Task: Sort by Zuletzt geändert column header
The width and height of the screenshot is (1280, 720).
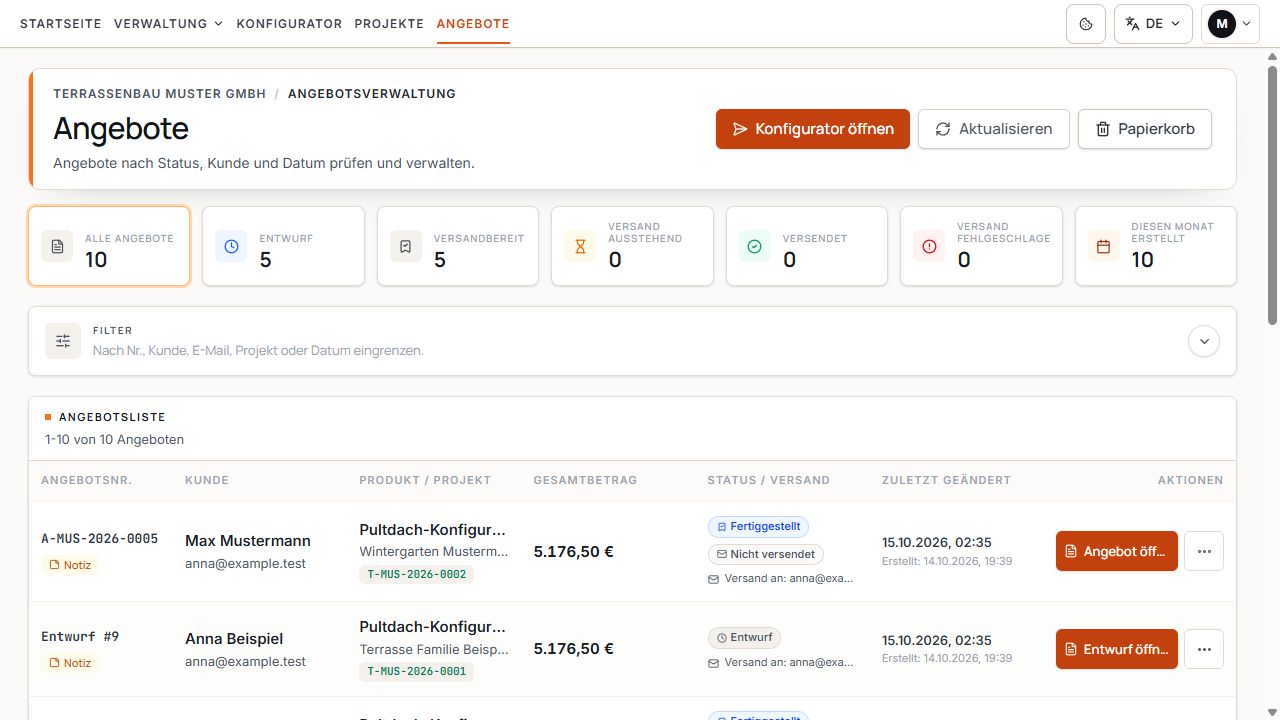Action: [x=946, y=480]
